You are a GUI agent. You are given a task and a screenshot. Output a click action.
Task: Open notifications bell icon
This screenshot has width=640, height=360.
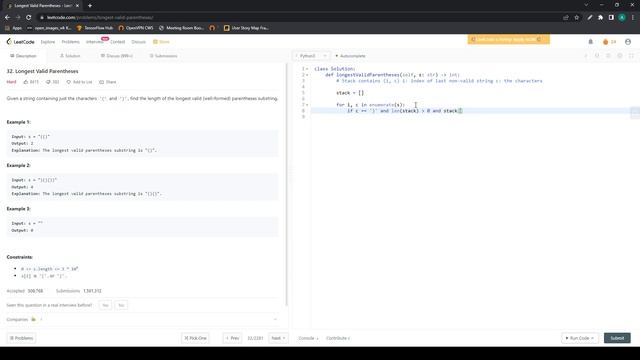[591, 42]
